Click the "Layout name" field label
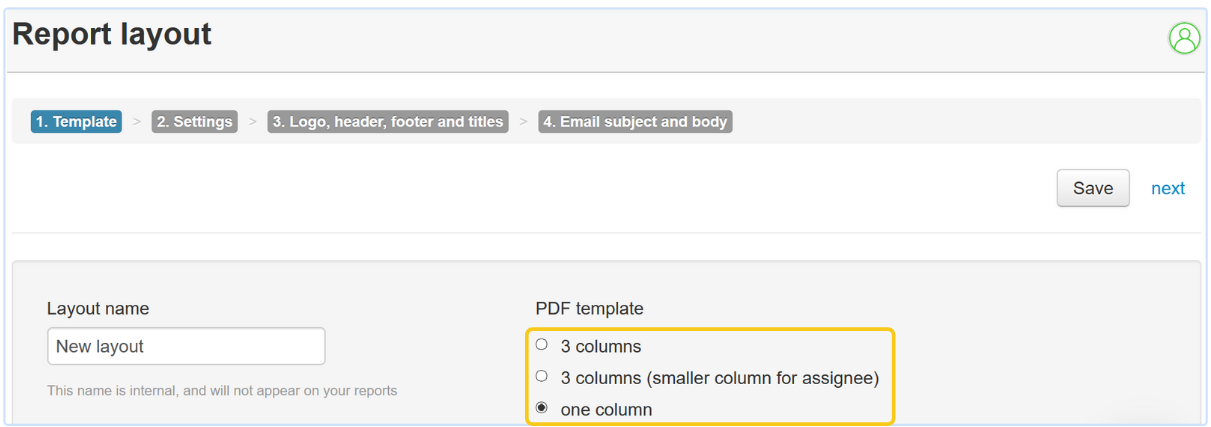 (98, 309)
